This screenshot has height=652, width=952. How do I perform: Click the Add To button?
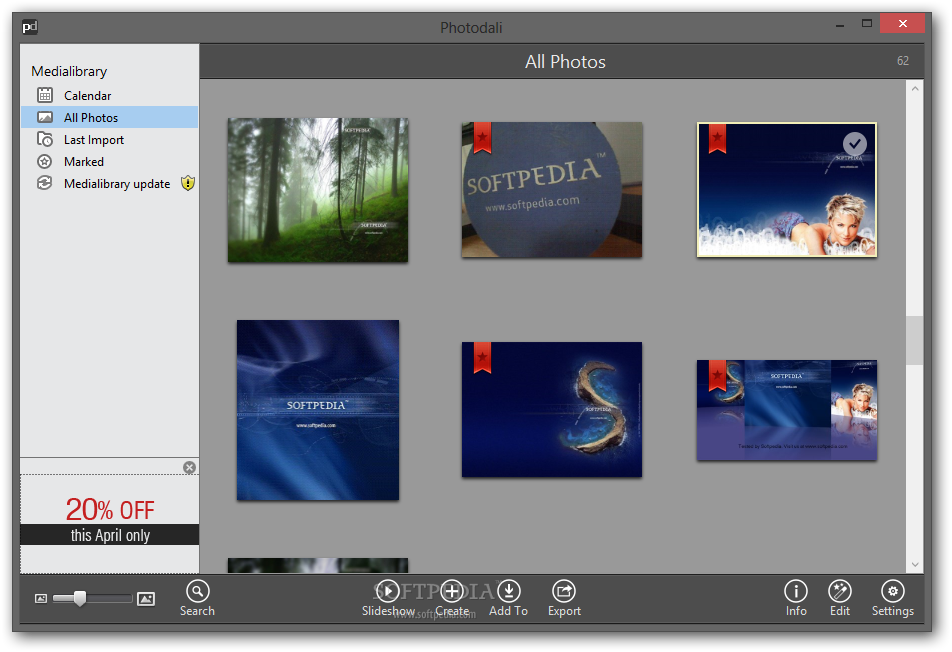coord(509,599)
